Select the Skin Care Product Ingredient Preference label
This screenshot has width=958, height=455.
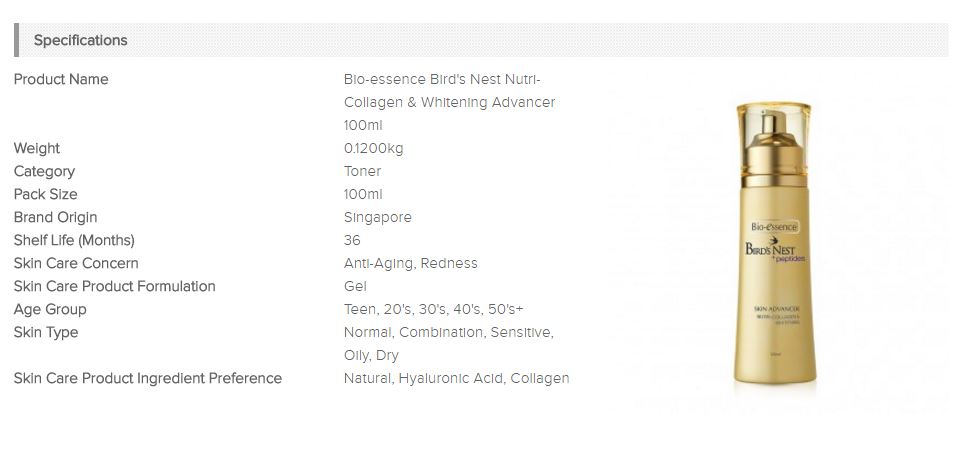click(x=148, y=378)
